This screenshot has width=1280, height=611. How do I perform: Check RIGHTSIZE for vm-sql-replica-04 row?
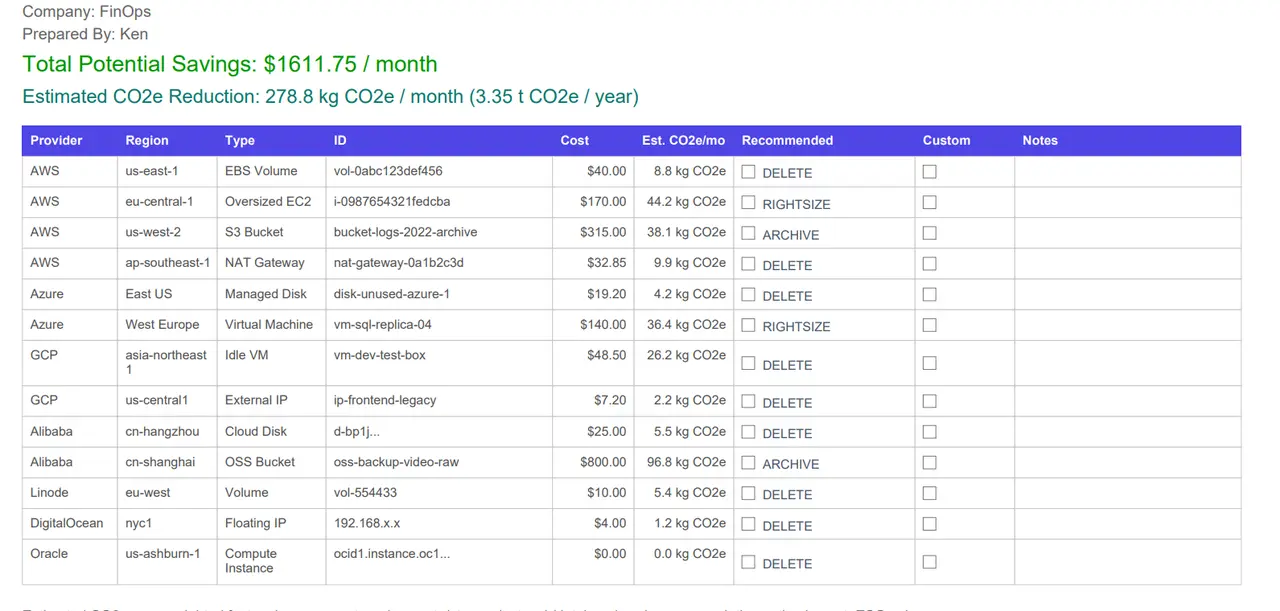(748, 325)
